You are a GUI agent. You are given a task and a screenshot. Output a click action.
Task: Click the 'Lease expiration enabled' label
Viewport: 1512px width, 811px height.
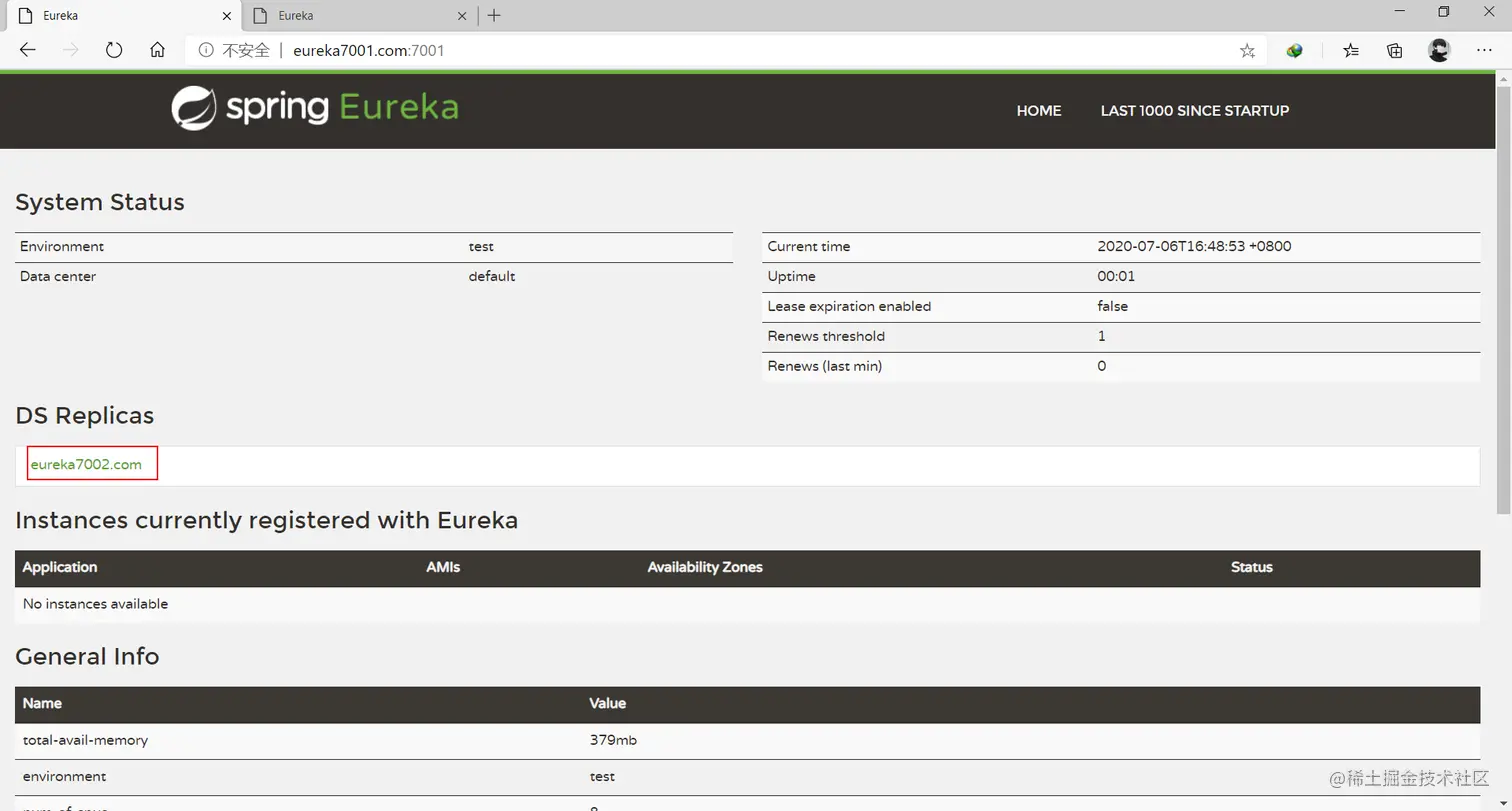849,306
